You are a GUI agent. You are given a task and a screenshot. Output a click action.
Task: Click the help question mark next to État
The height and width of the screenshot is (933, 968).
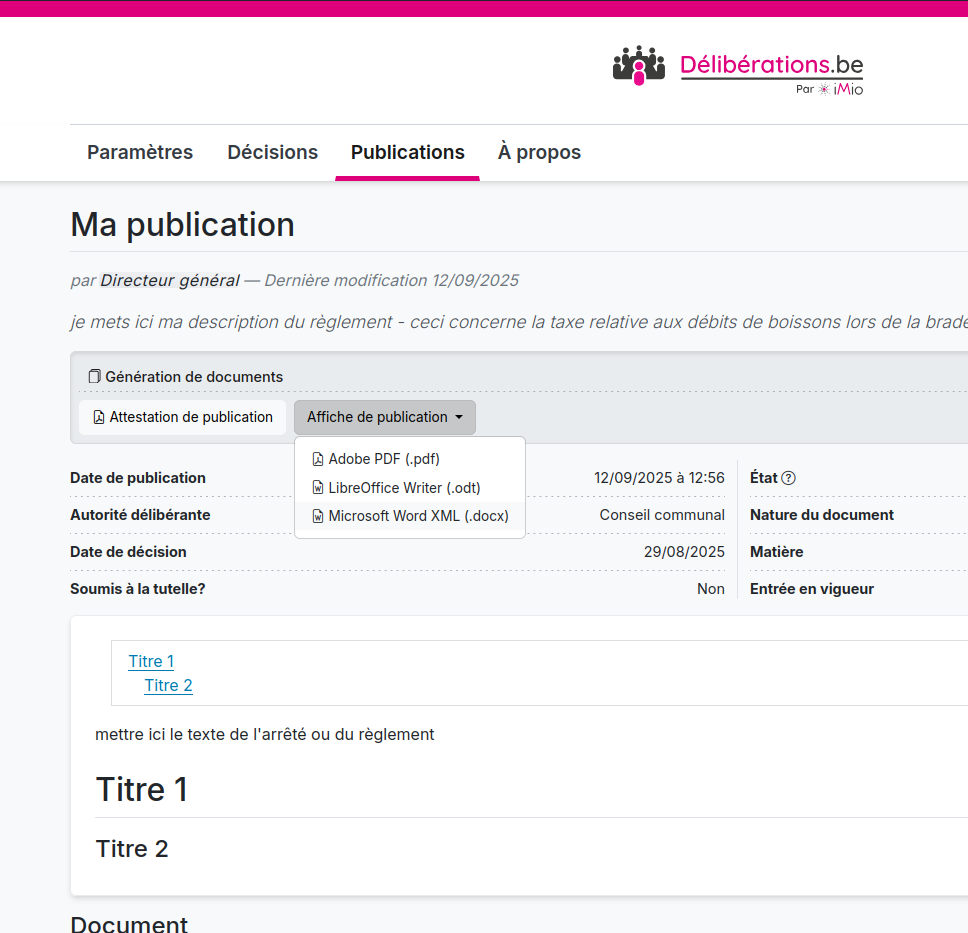click(788, 478)
